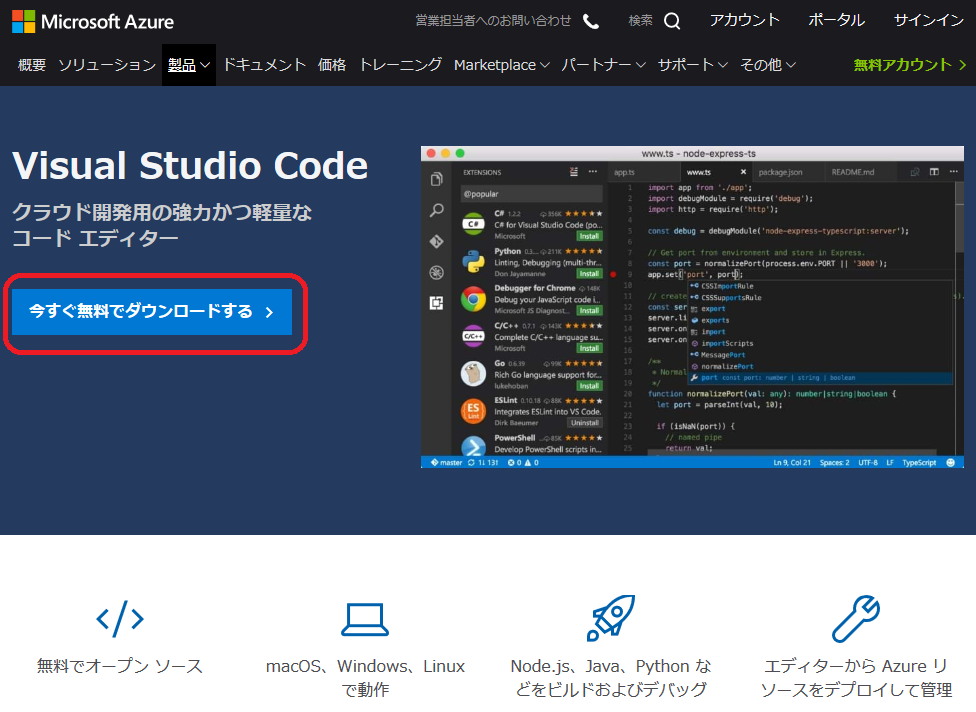Screen dimensions: 976x712
Task: Open the ポータル link
Action: coord(836,21)
